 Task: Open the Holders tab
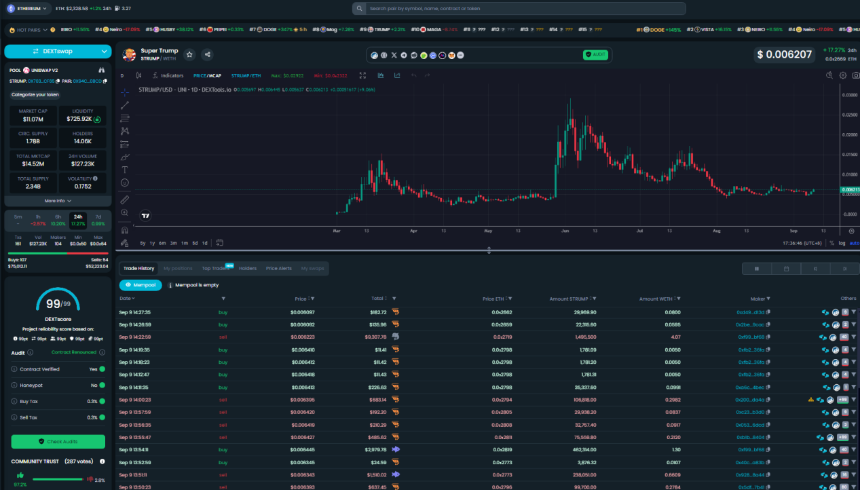247,268
